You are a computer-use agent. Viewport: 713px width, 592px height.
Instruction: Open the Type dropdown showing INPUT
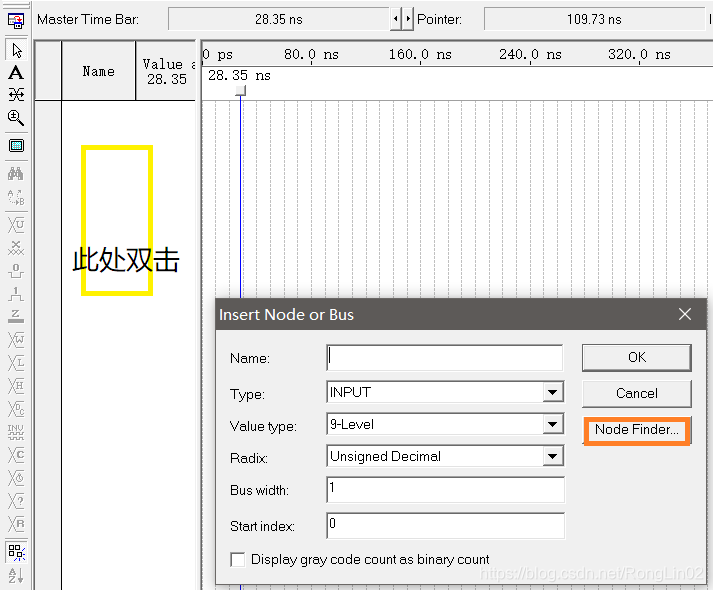pyautogui.click(x=552, y=392)
